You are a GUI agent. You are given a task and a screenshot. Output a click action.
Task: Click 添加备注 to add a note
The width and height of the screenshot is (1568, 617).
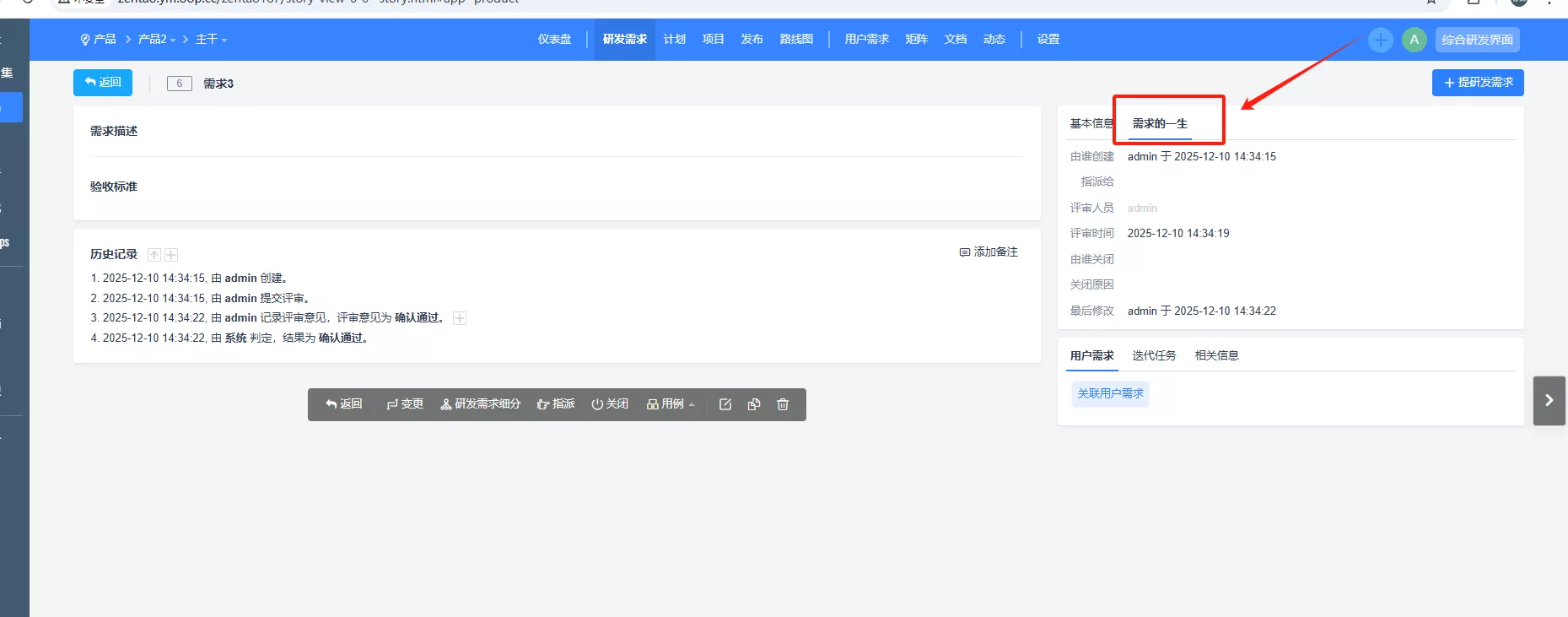[989, 252]
